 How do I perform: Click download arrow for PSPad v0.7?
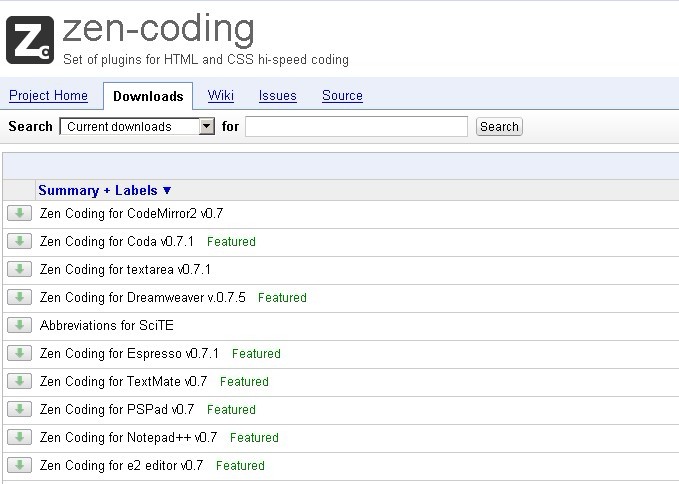(19, 409)
